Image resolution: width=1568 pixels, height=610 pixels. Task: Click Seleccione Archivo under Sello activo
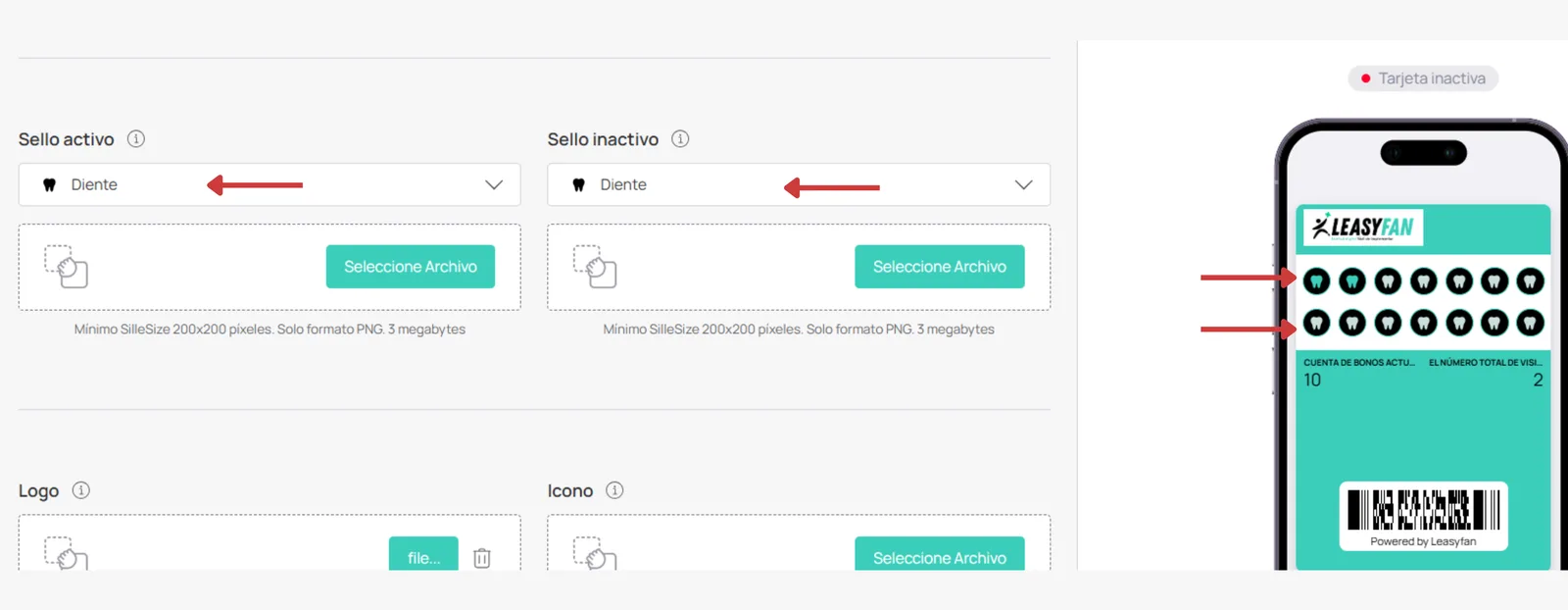tap(411, 267)
